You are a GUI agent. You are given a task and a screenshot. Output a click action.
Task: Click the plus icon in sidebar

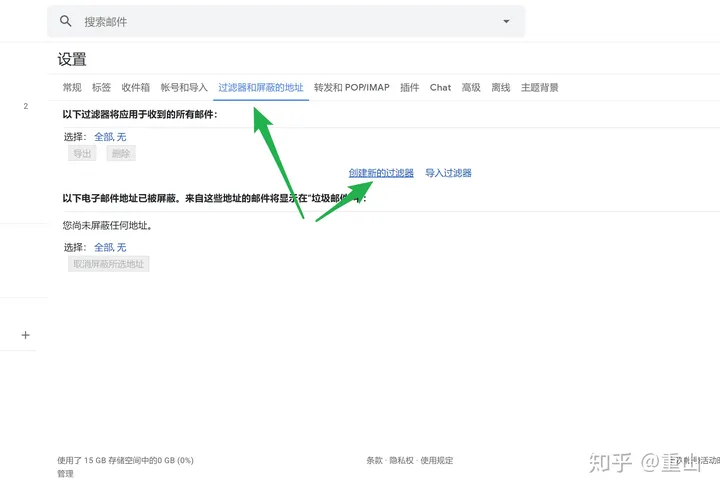26,335
